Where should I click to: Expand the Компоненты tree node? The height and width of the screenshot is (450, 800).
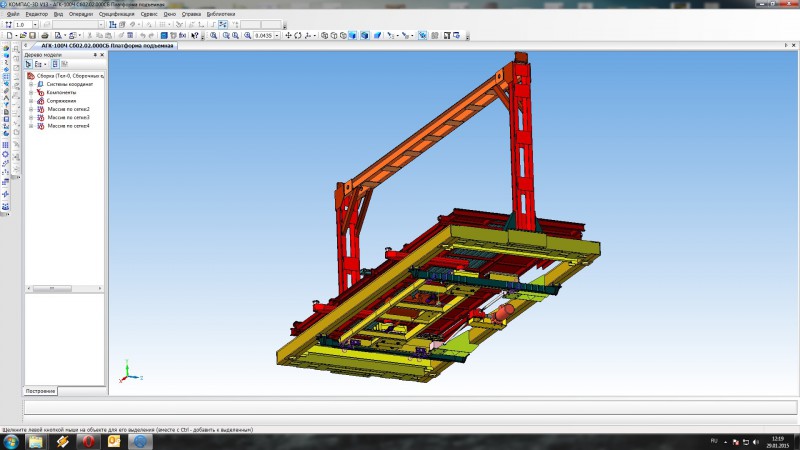tap(31, 92)
